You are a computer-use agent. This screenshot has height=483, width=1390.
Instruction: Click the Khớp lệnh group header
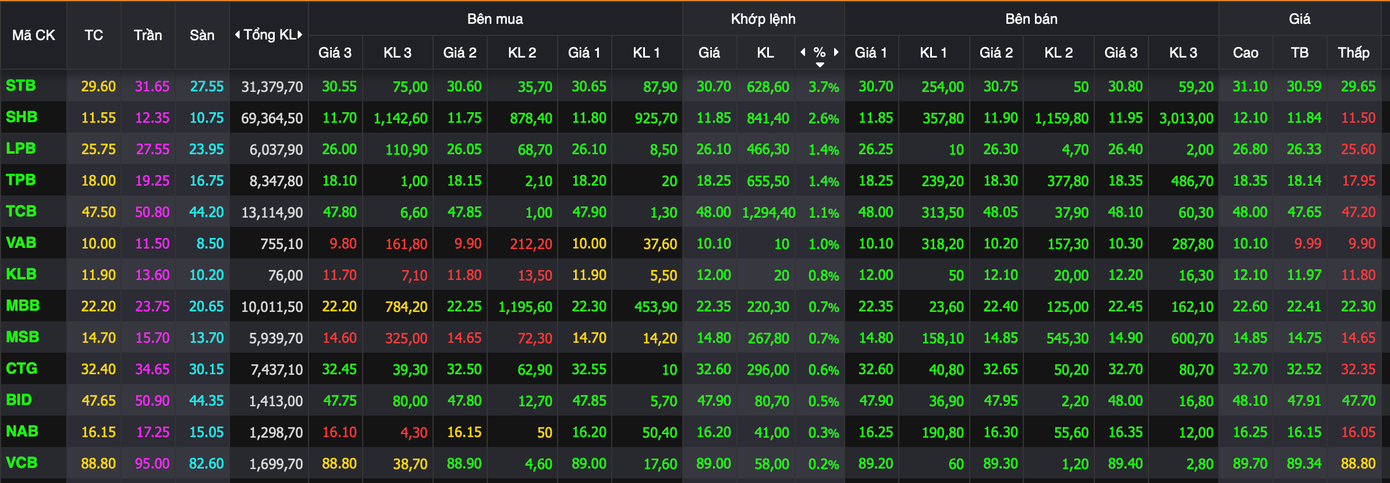click(x=763, y=18)
